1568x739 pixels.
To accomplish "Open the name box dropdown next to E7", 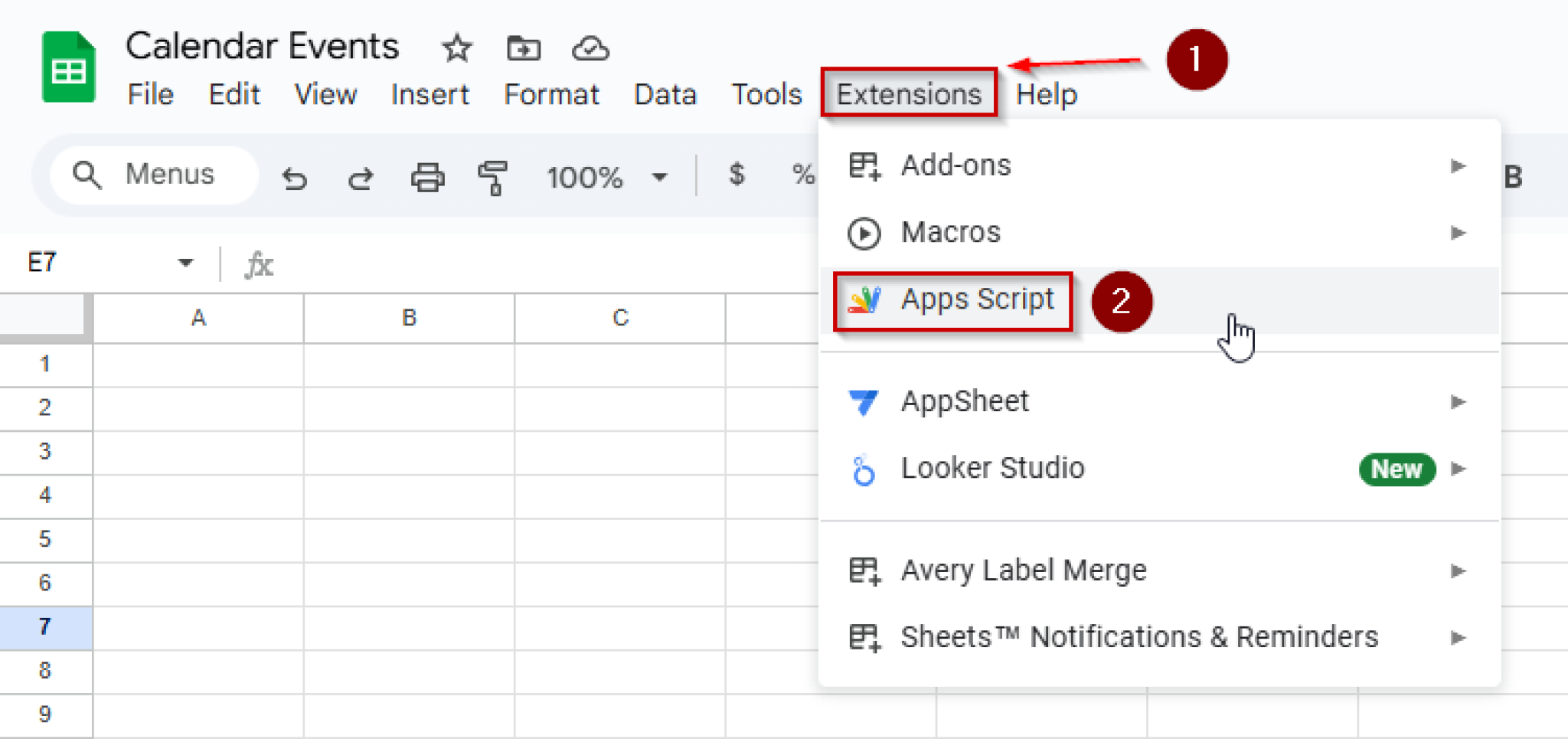I will 185,262.
